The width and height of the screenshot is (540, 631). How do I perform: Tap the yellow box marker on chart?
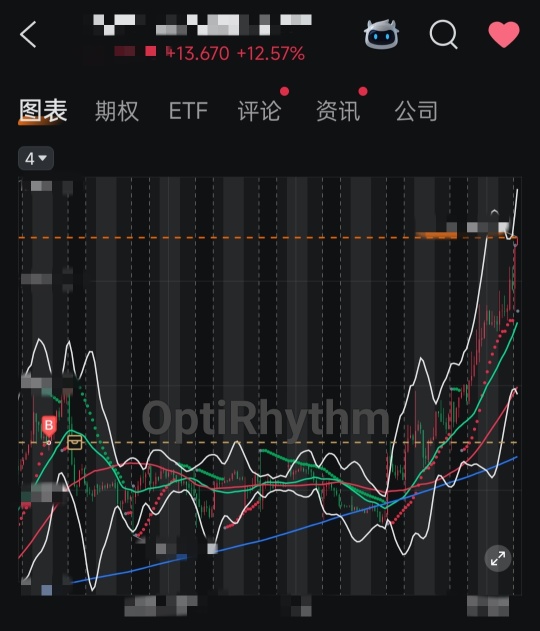coord(74,442)
